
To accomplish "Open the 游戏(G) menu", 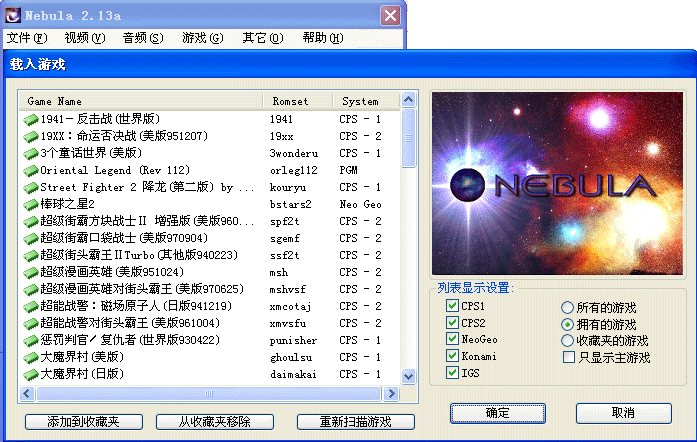I will [x=202, y=38].
